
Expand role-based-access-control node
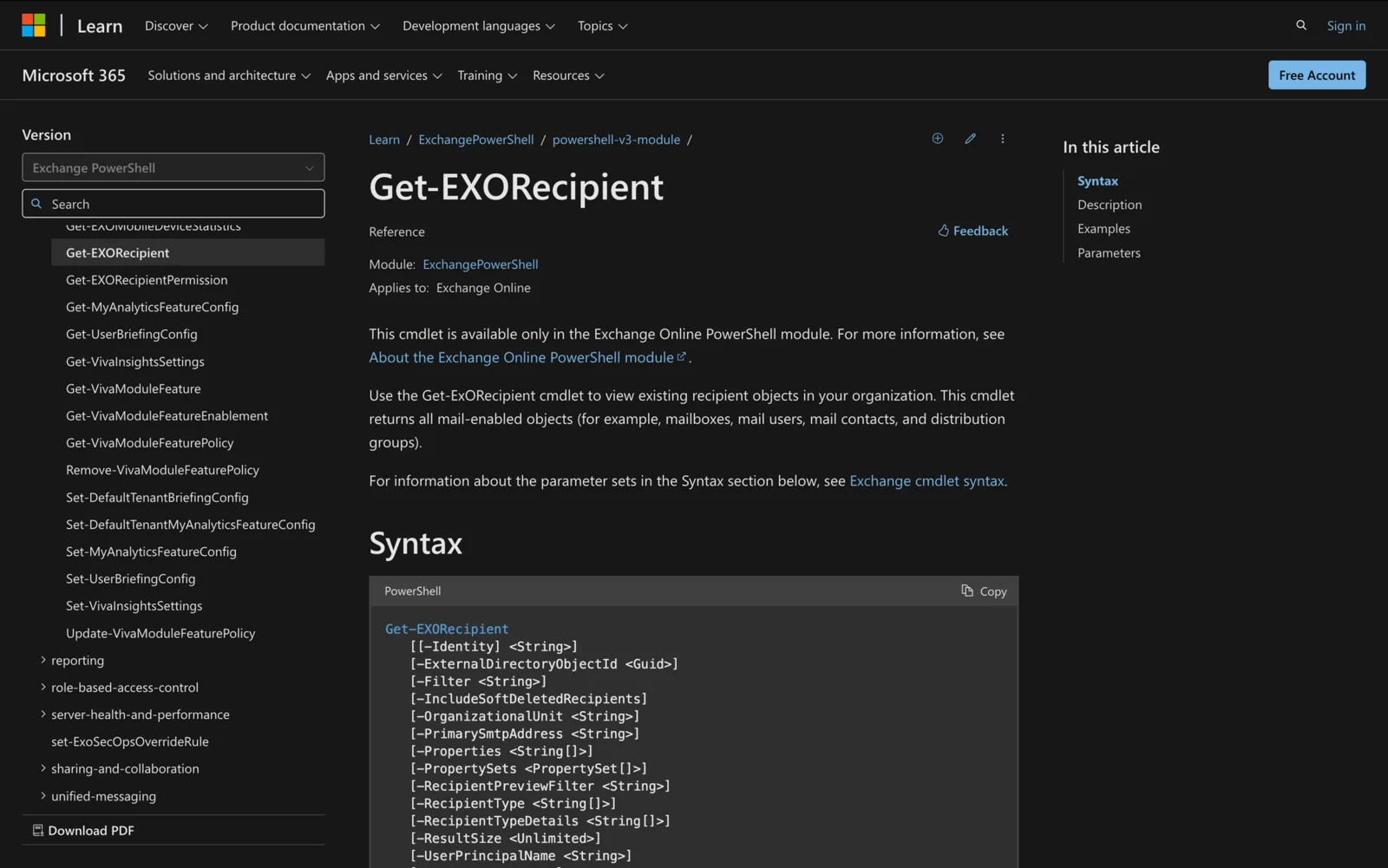pos(43,687)
